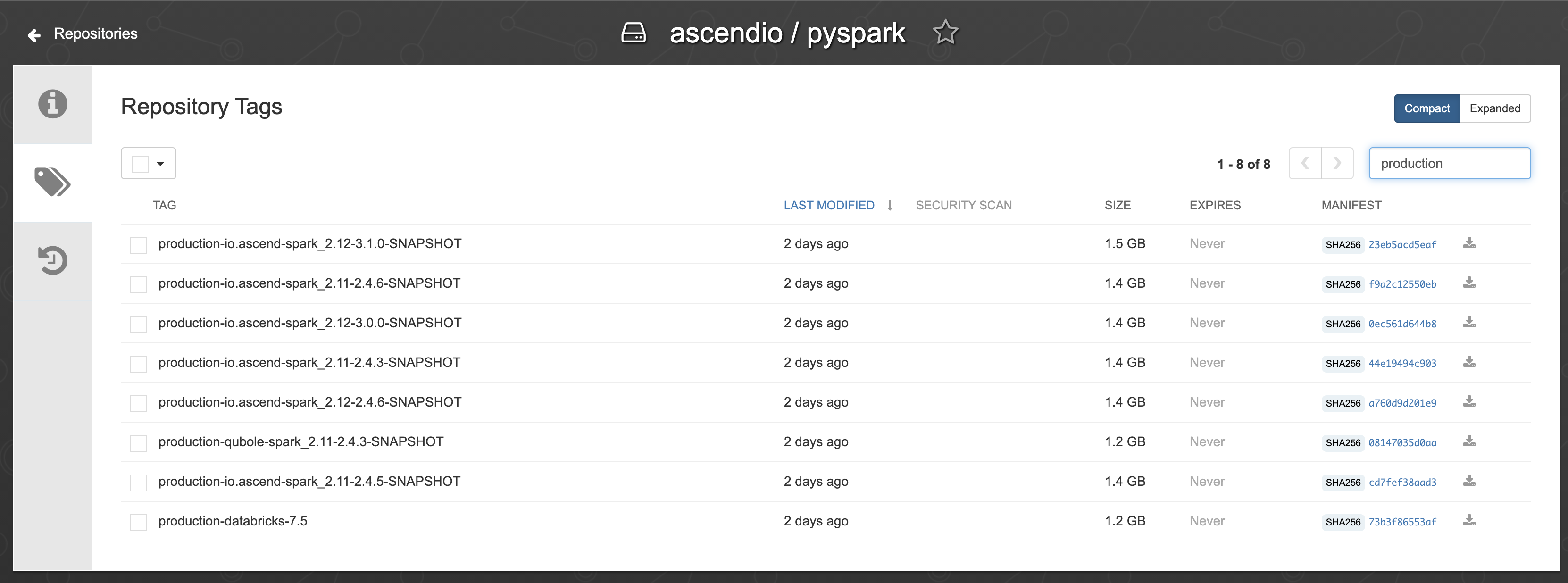Click tag name production-io.ascend-spark_2.11-2.4.5-SNAPSHOT
This screenshot has width=1568, height=583.
pyautogui.click(x=309, y=482)
